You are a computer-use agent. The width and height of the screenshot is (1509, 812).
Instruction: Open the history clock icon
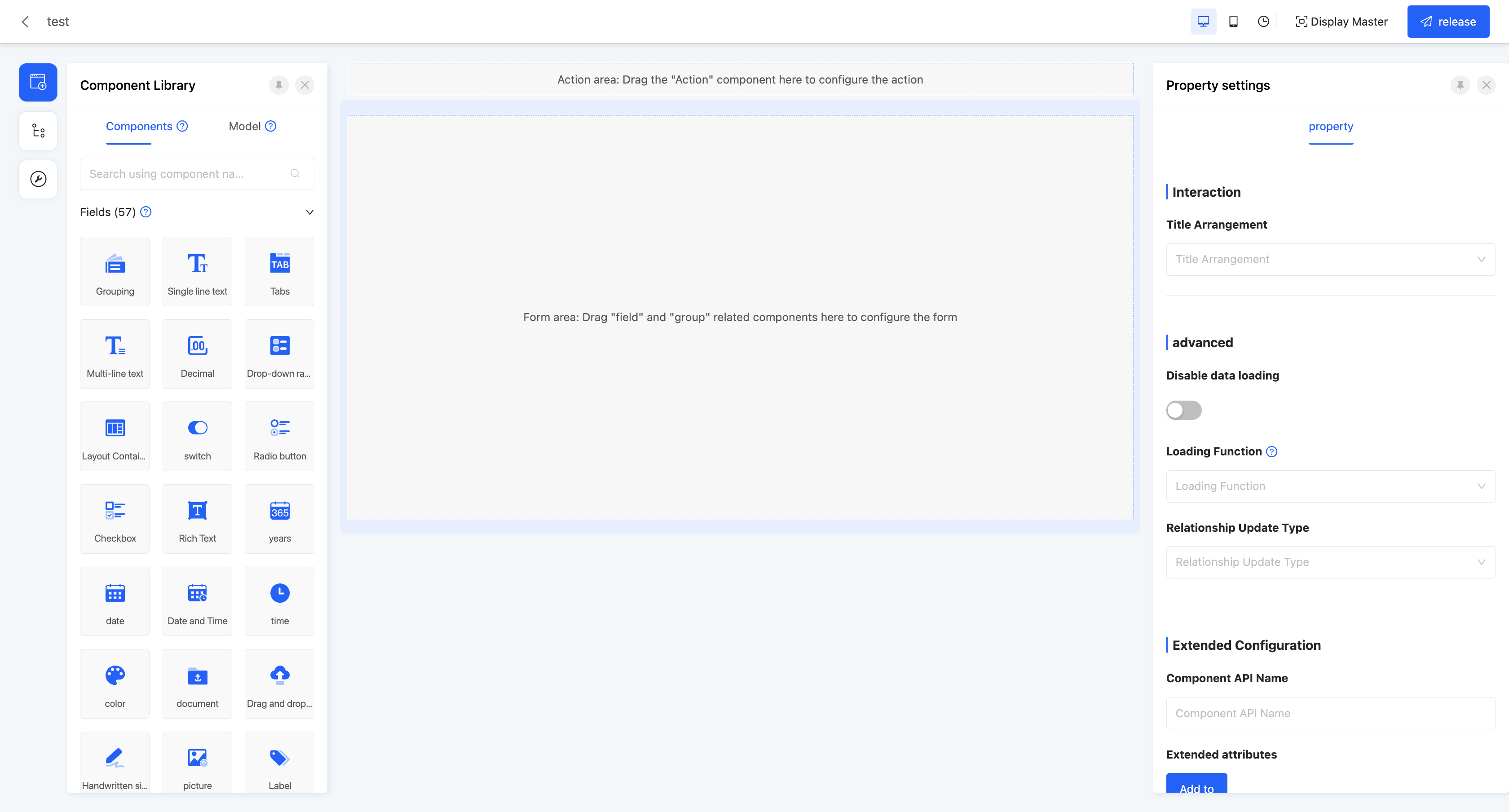click(x=1263, y=22)
